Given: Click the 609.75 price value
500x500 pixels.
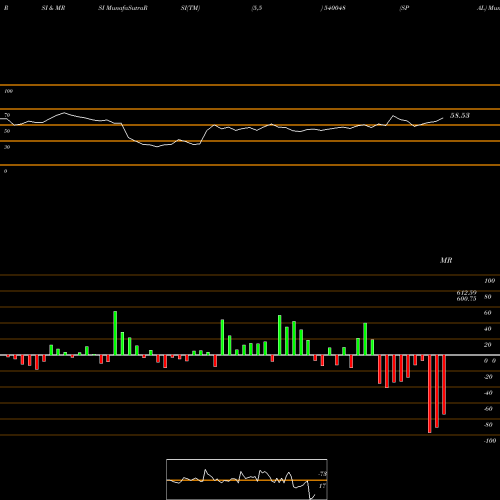Looking at the screenshot, I should tap(466, 299).
